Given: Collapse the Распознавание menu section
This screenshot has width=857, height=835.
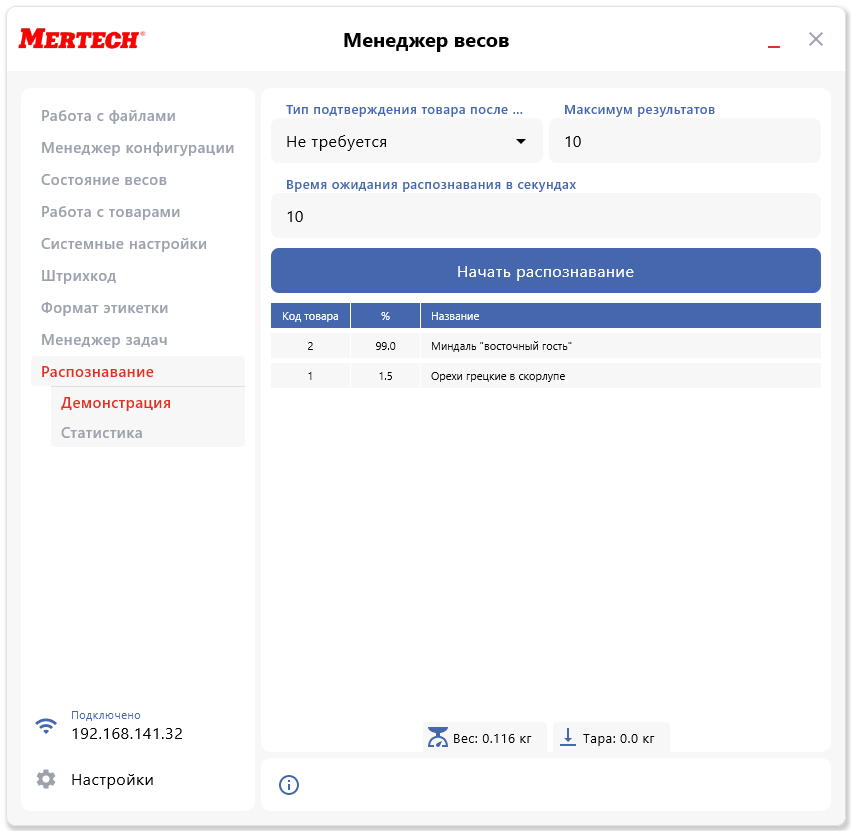Looking at the screenshot, I should (138, 372).
